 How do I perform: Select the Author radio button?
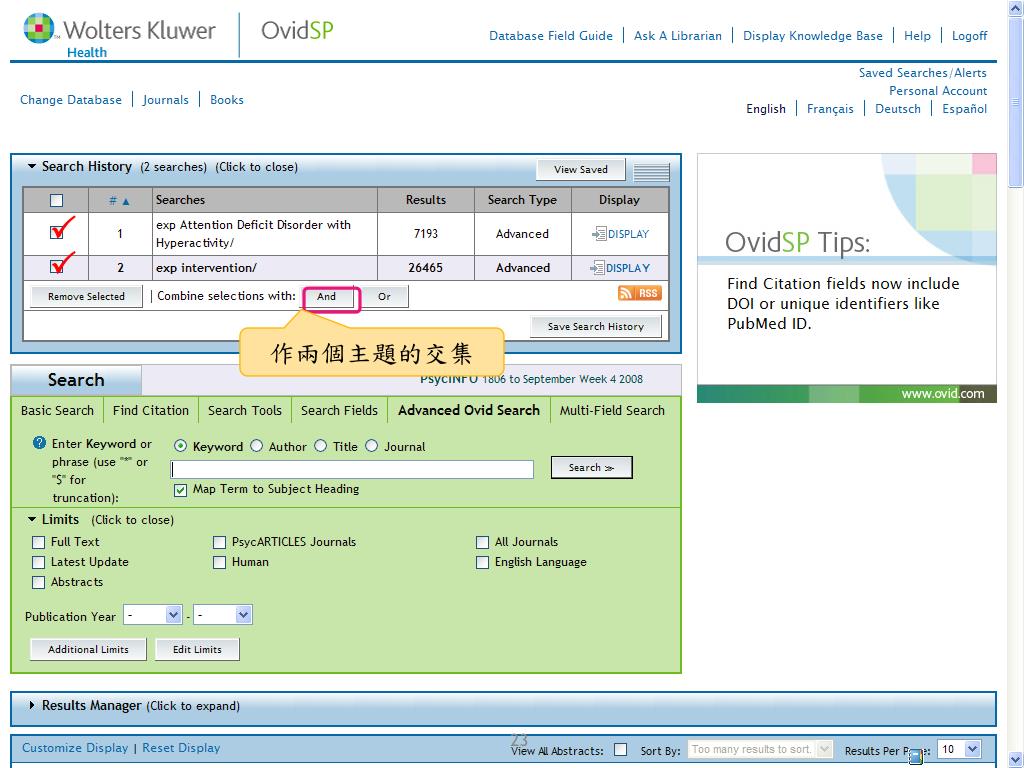[x=257, y=445]
